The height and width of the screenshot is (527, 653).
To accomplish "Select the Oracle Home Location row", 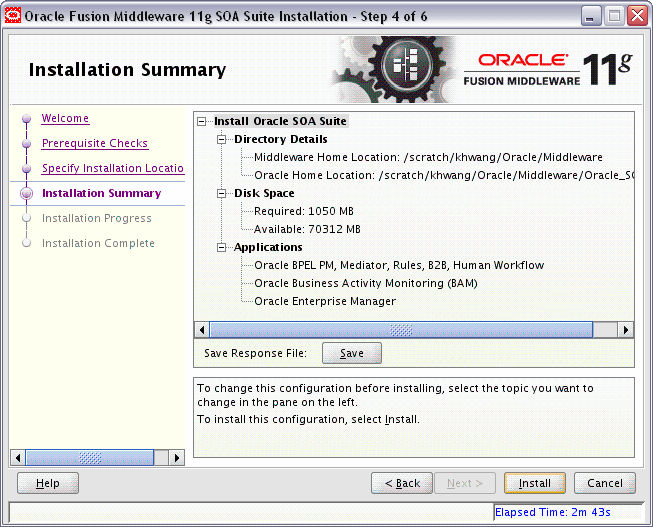I will pyautogui.click(x=444, y=175).
